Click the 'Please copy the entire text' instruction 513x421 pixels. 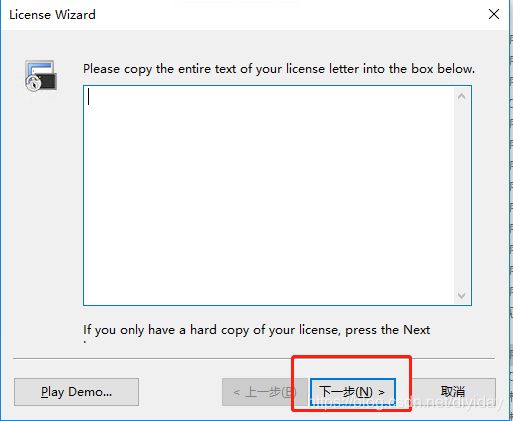pos(279,69)
